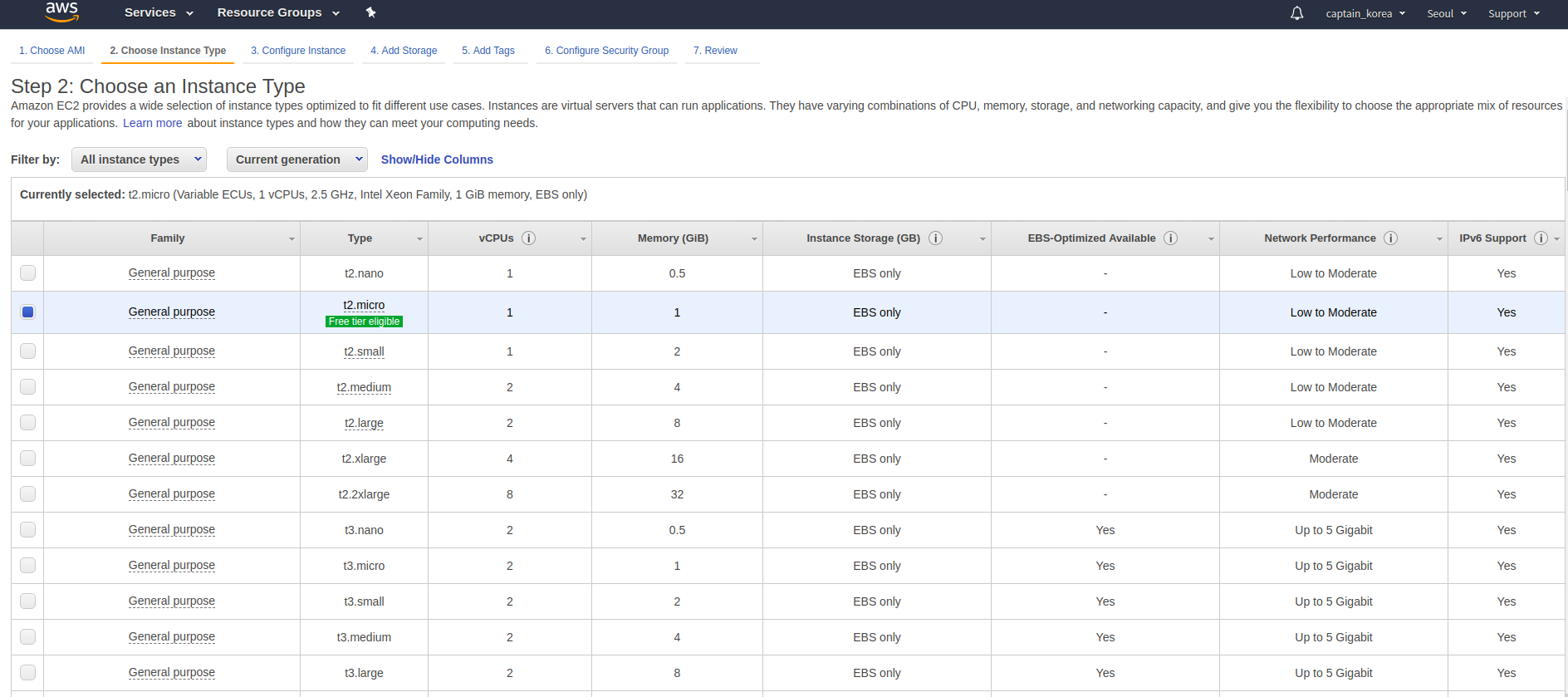Open Type column sort arrow

coord(419,239)
